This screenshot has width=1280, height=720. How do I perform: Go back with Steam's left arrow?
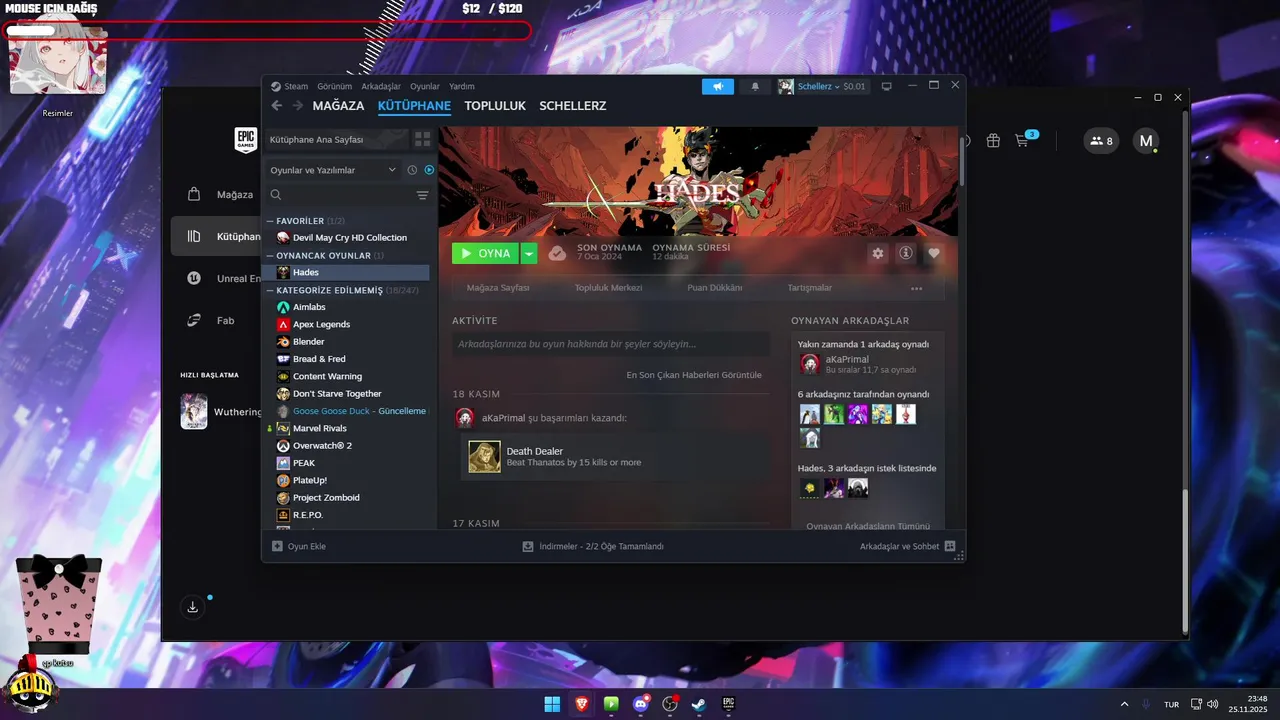click(277, 106)
